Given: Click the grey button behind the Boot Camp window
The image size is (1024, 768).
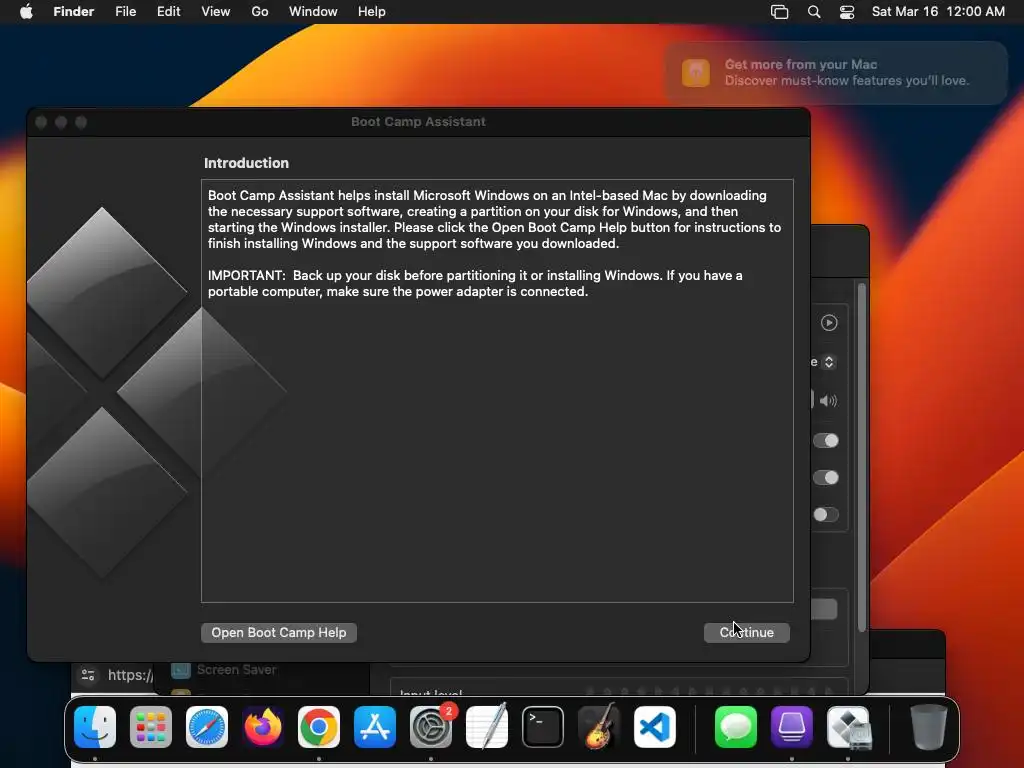Looking at the screenshot, I should click(x=824, y=609).
